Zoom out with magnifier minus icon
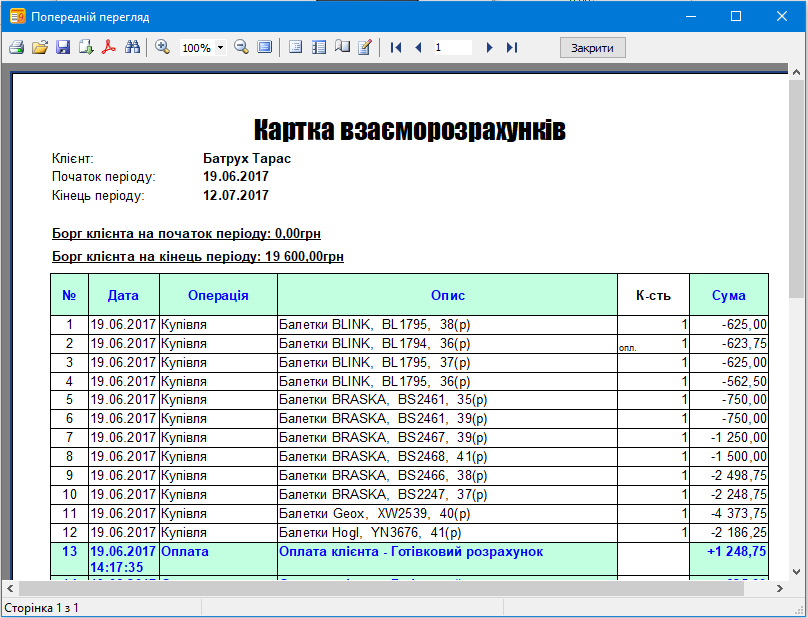The width and height of the screenshot is (808, 618). click(x=241, y=47)
